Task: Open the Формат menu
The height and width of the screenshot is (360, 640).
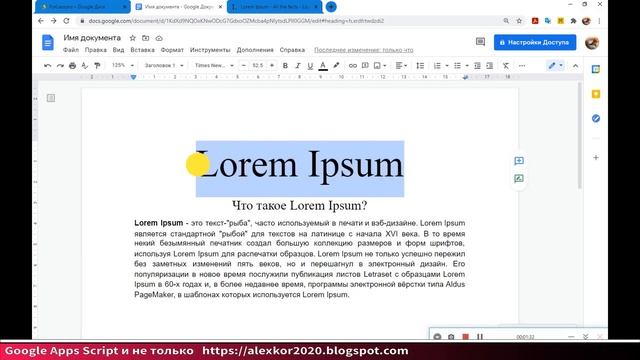Action: point(172,50)
